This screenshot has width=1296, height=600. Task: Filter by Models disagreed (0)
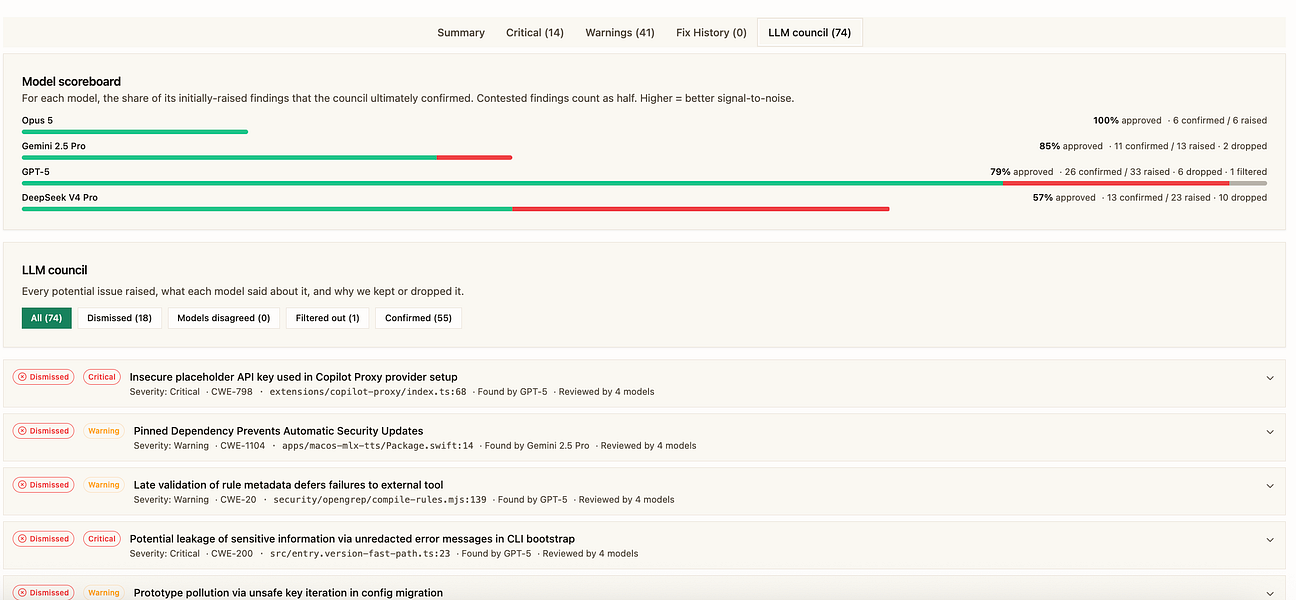(224, 318)
